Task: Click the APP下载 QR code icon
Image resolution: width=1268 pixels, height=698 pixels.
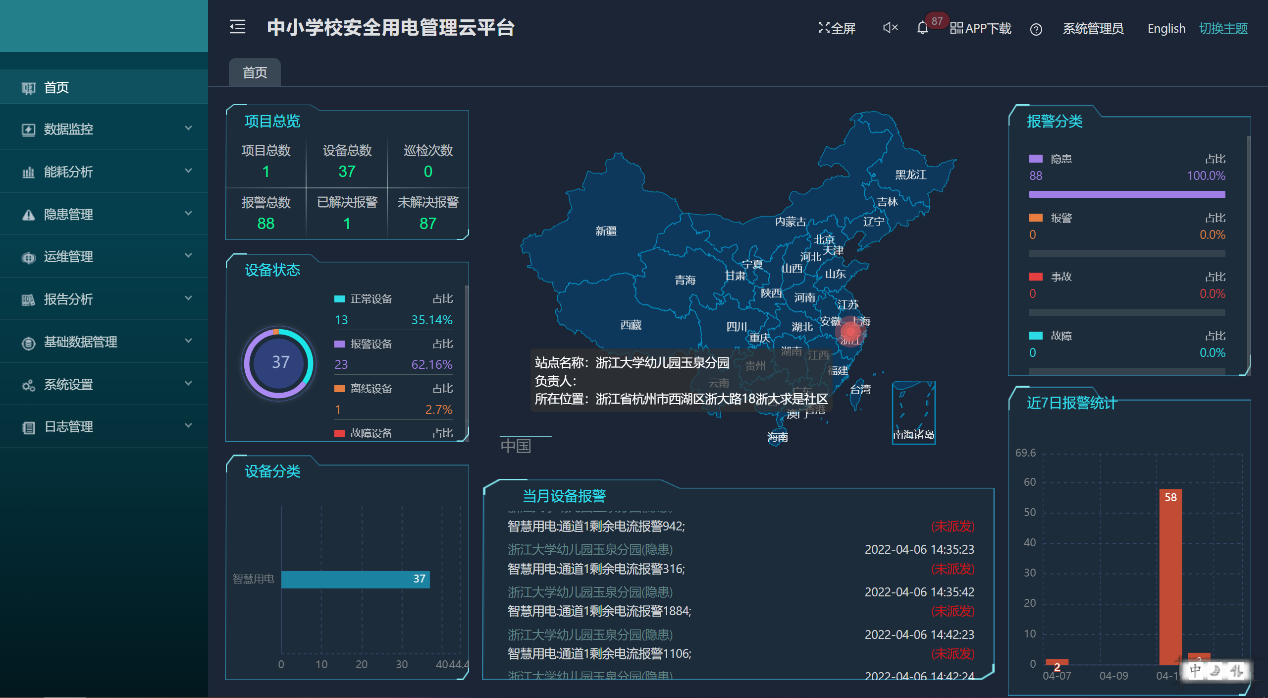Action: pos(956,28)
